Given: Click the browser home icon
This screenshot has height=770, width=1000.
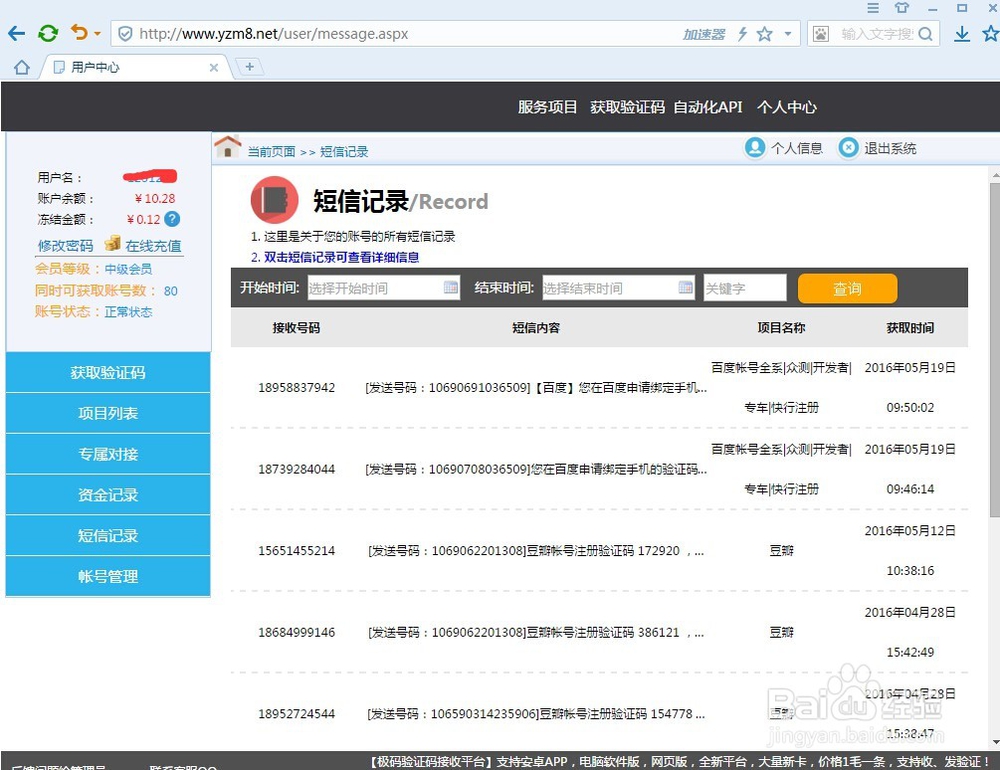Looking at the screenshot, I should (22, 67).
